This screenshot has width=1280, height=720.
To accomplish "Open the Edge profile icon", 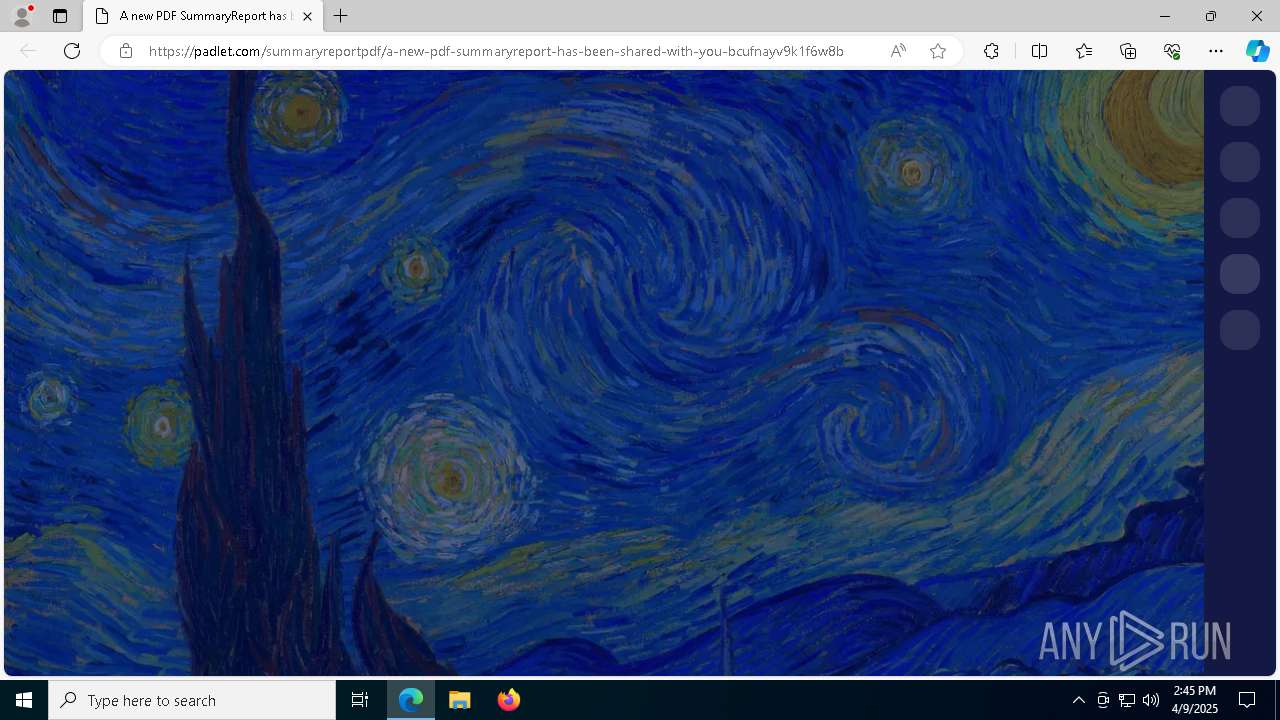I will pyautogui.click(x=21, y=16).
